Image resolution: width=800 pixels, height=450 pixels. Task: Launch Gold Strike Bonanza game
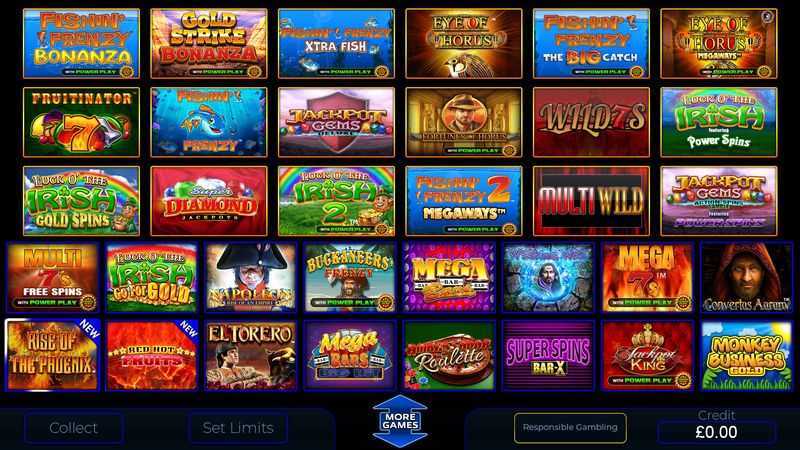(209, 43)
